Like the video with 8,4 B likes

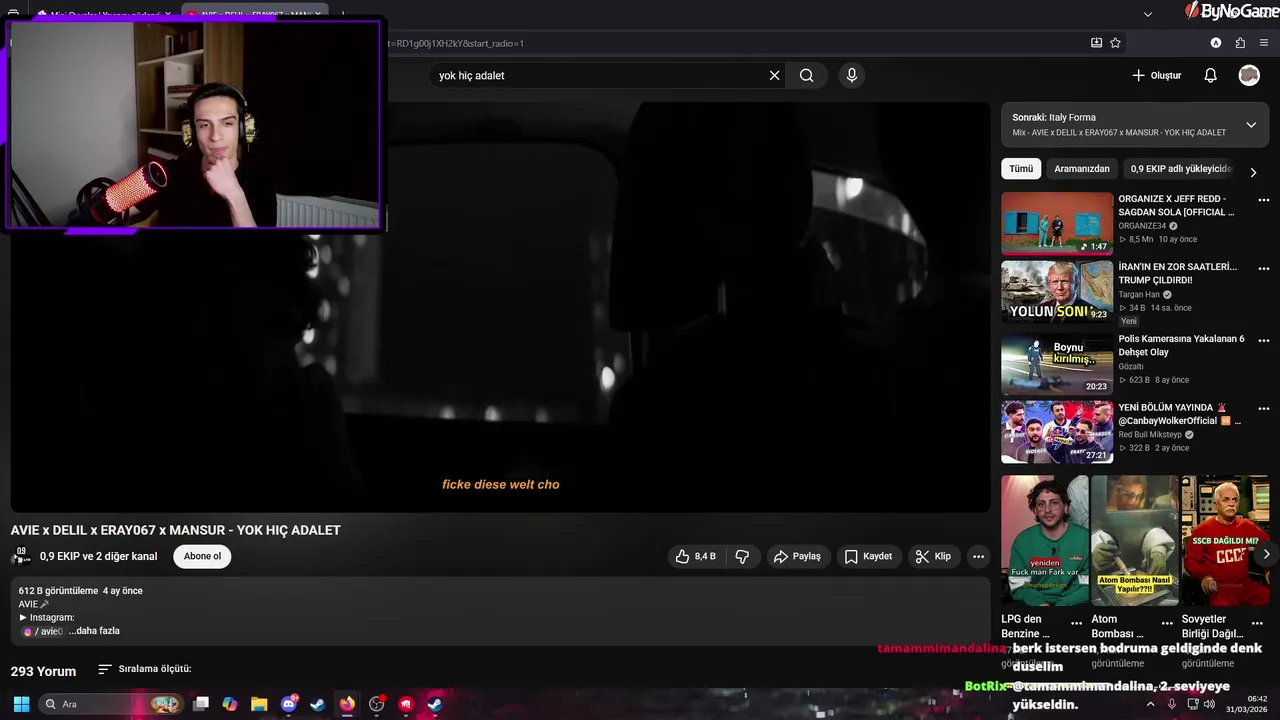(695, 556)
